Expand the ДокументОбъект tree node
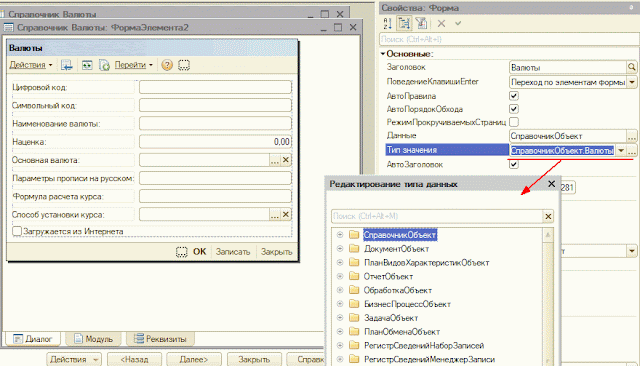Screen dimensions: 640x366 tap(340, 248)
